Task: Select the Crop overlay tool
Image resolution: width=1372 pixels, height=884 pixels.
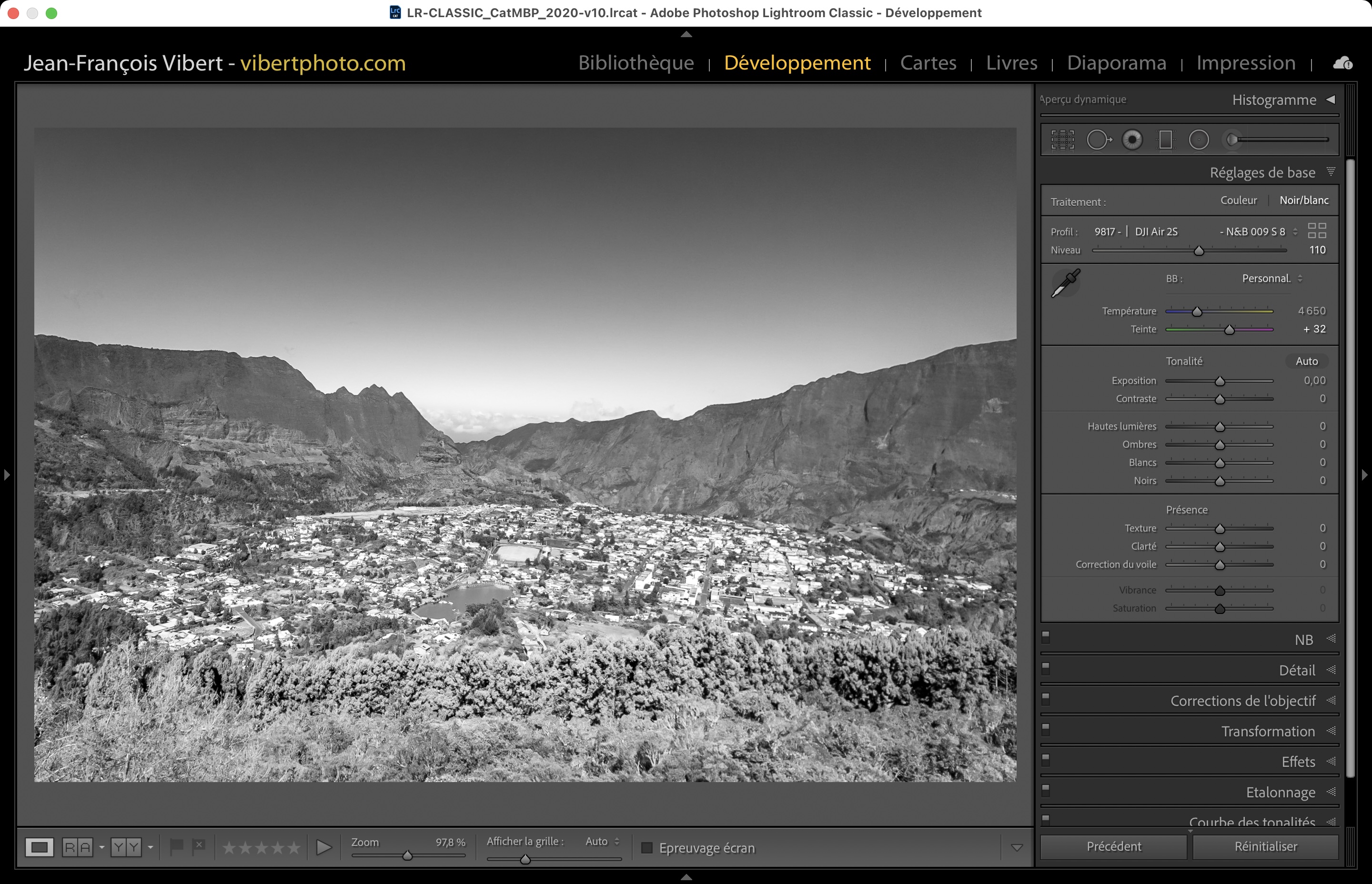Action: (x=1062, y=140)
